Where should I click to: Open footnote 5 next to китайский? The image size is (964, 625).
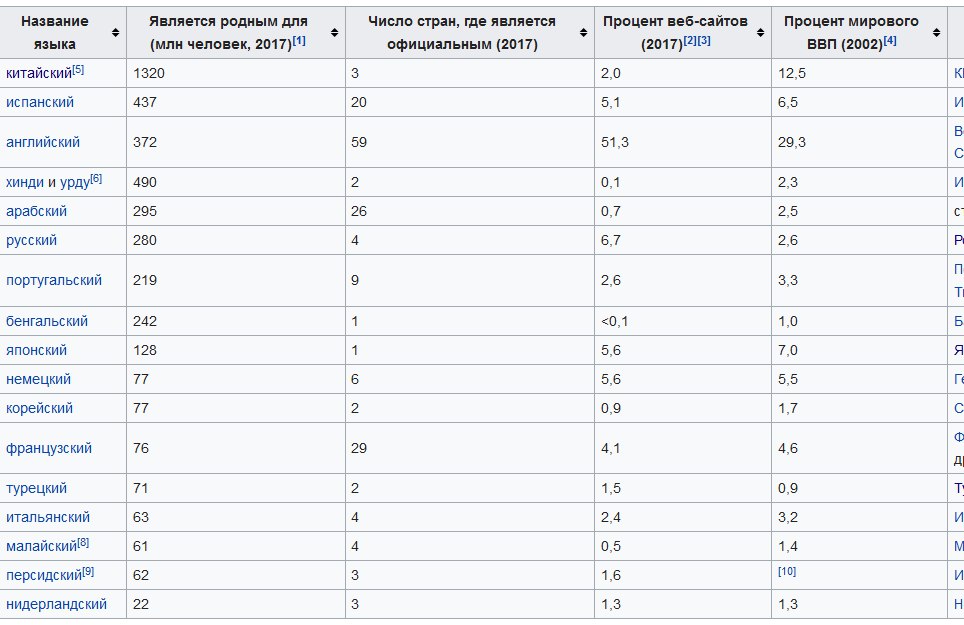click(78, 69)
